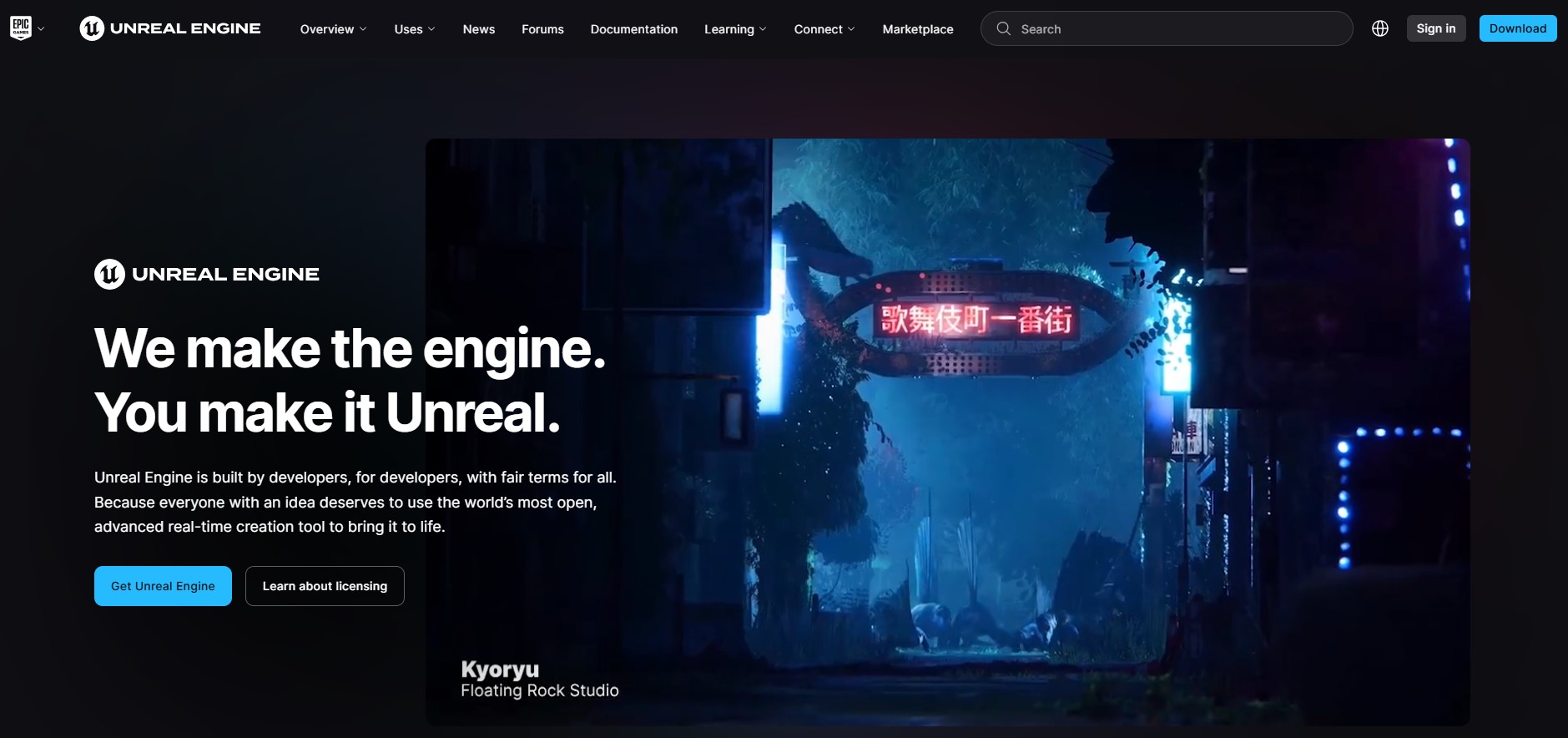The width and height of the screenshot is (1568, 738).
Task: Expand the Epic Games menu chevron
Action: point(41,29)
